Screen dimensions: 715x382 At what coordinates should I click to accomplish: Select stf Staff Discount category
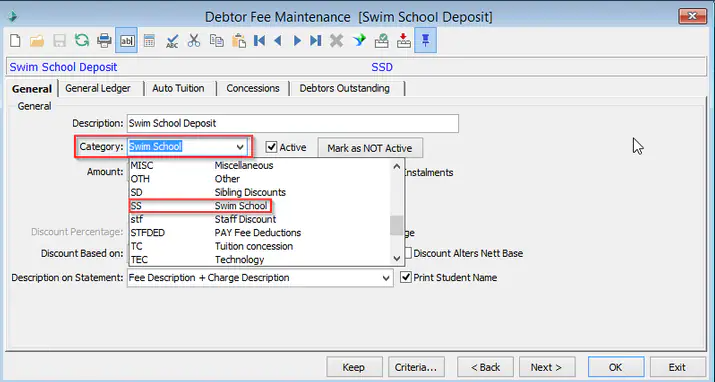(260, 219)
